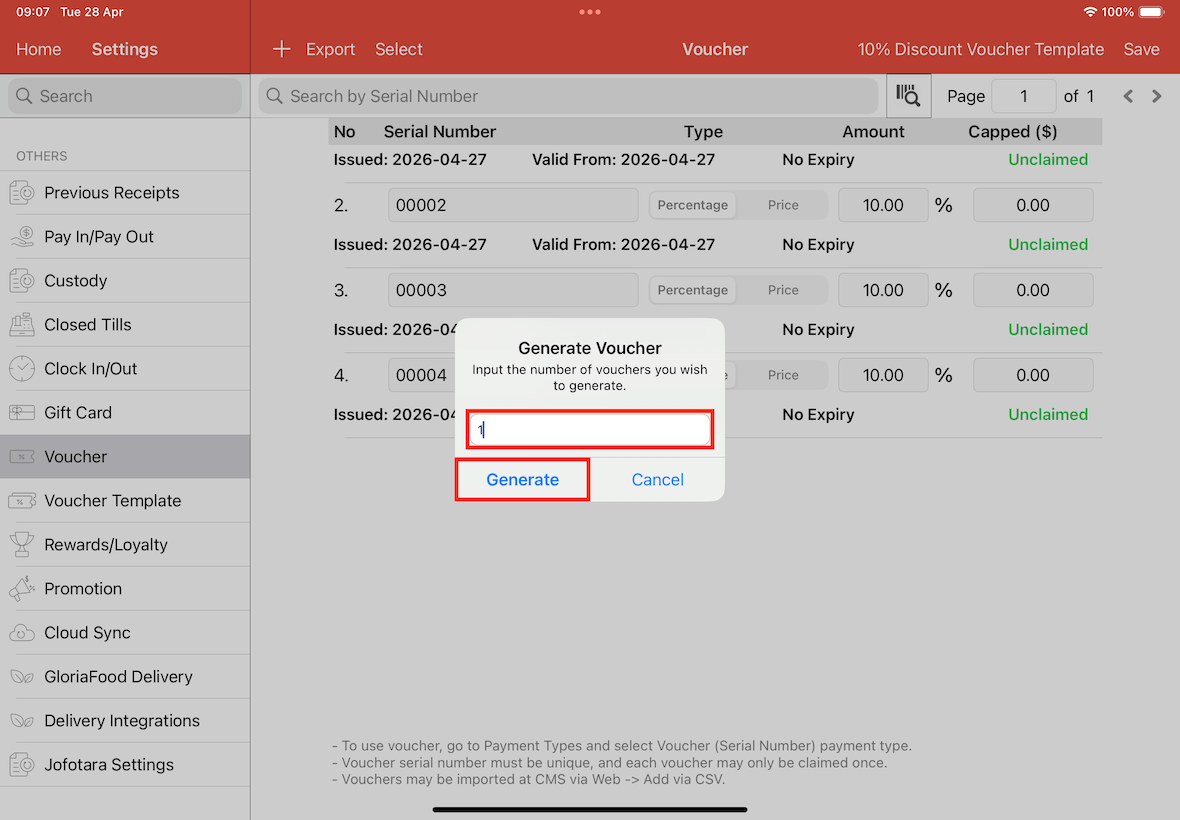The width and height of the screenshot is (1180, 820).
Task: Edit amount 10.00 for voucher 00004
Action: pyautogui.click(x=883, y=375)
